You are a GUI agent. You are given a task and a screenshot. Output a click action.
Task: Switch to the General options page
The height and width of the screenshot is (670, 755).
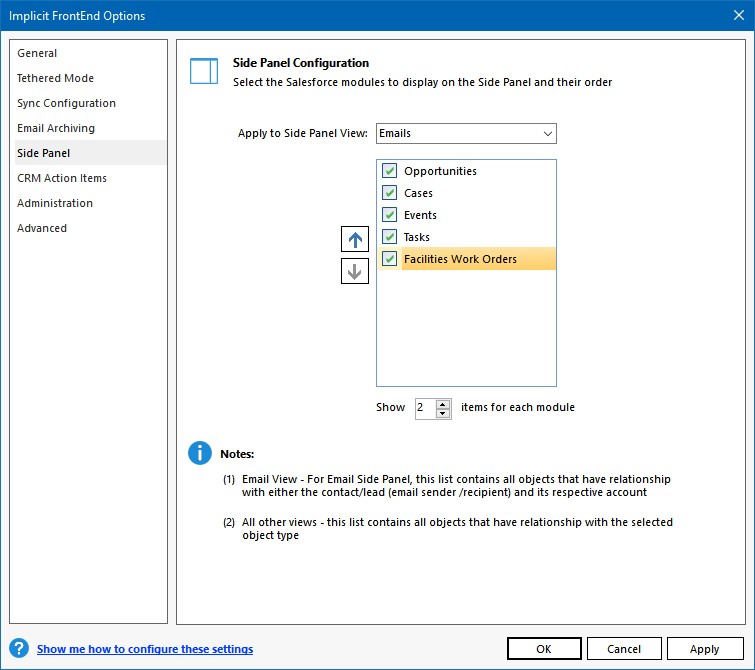click(x=37, y=53)
